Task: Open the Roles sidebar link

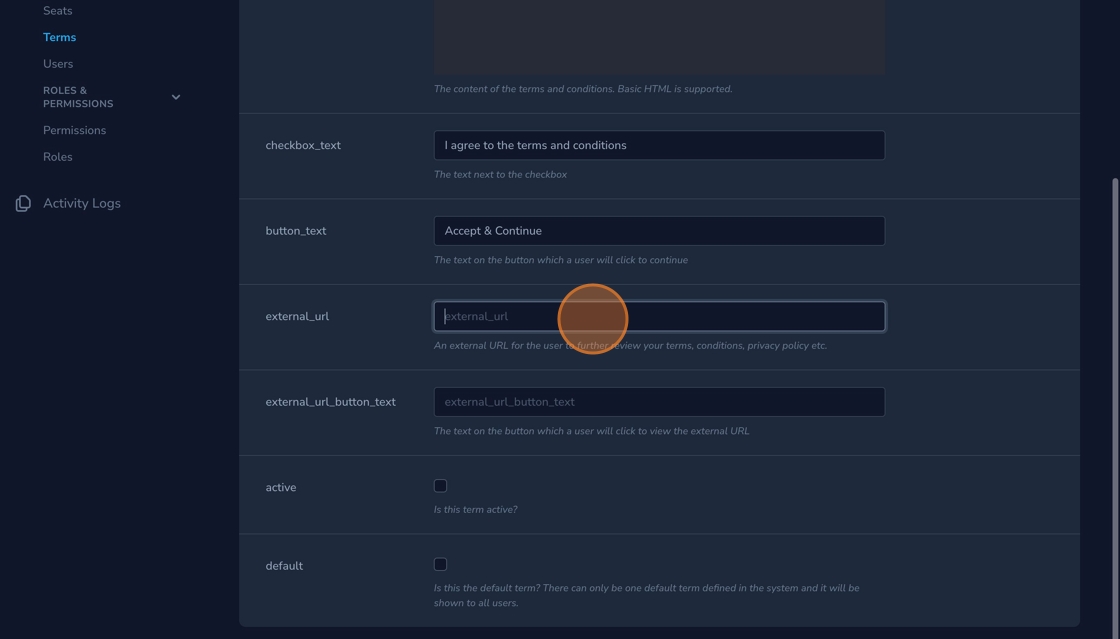Action: pos(57,157)
